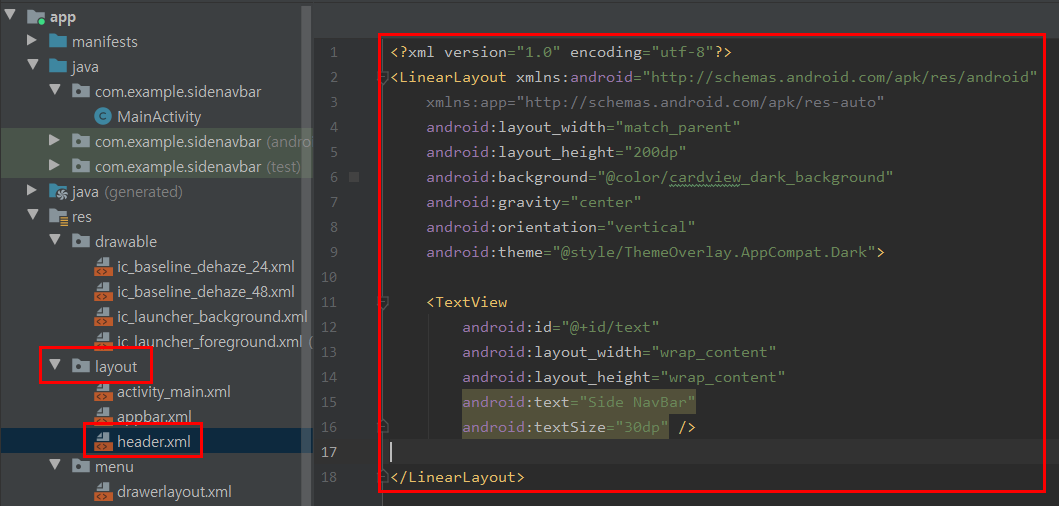Image resolution: width=1059 pixels, height=506 pixels.
Task: Click the MainActivity class icon
Action: tap(103, 117)
